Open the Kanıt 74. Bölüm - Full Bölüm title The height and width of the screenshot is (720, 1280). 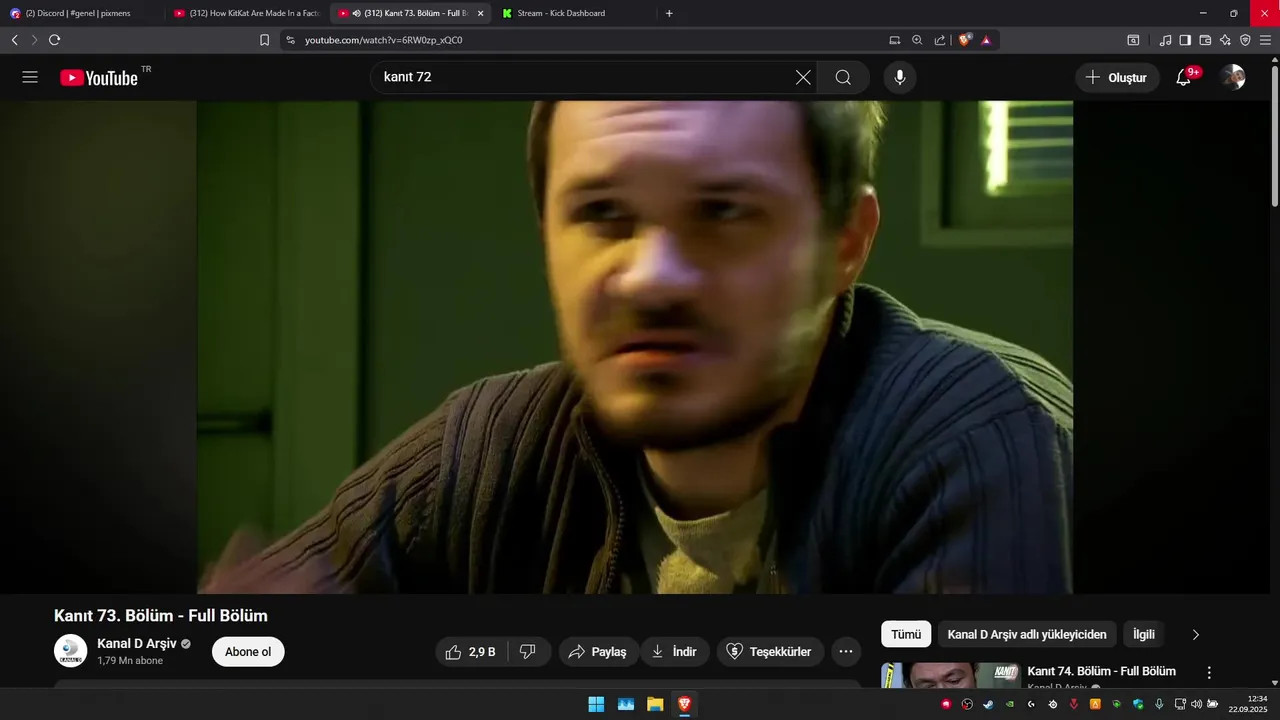point(1101,671)
